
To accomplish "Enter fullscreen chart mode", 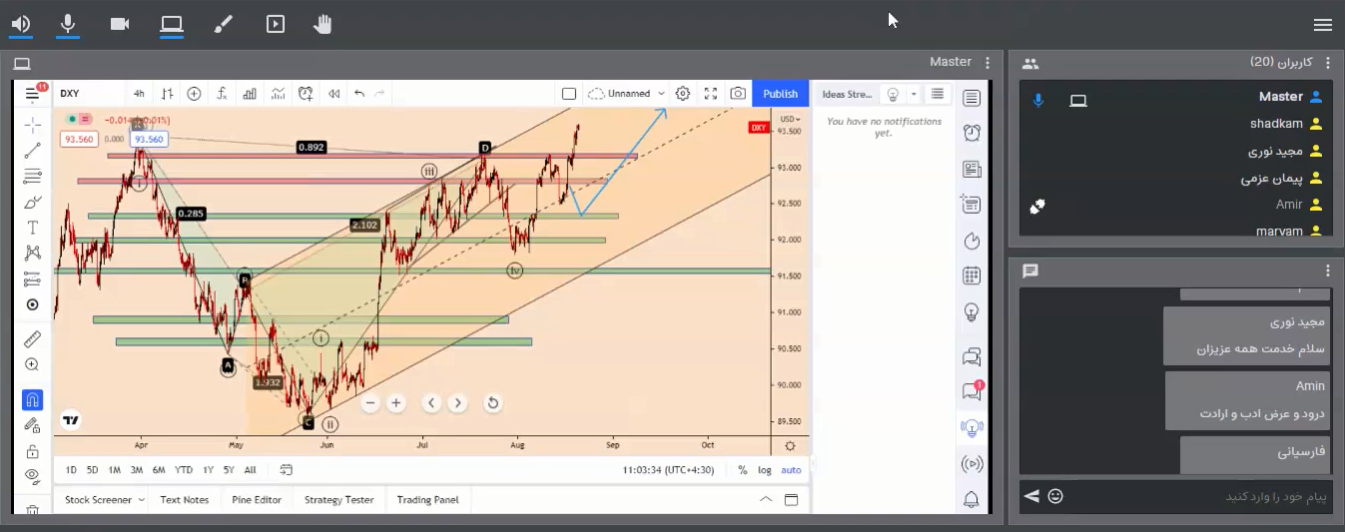I will click(711, 94).
